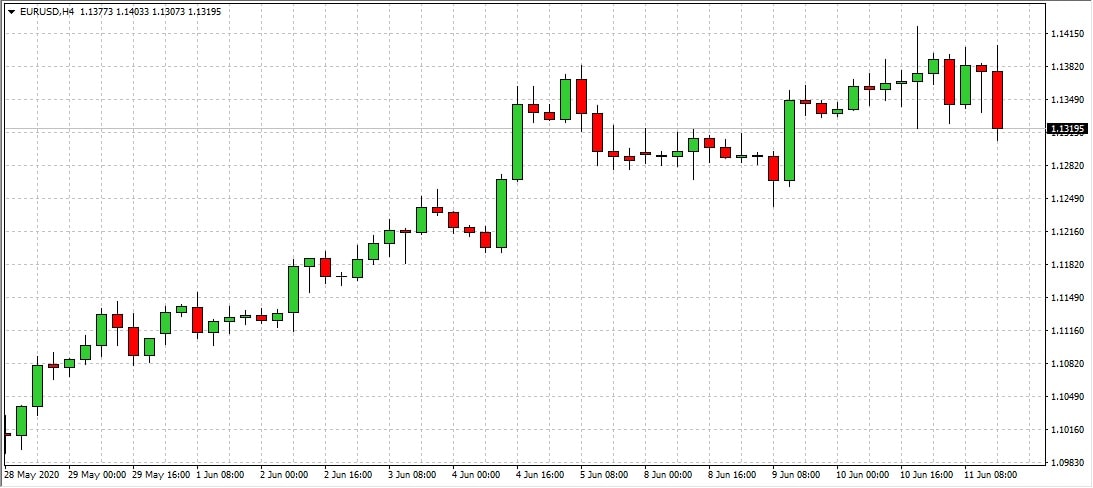Select the last red candle at the chart's right edge
This screenshot has width=1093, height=488.
tap(998, 100)
